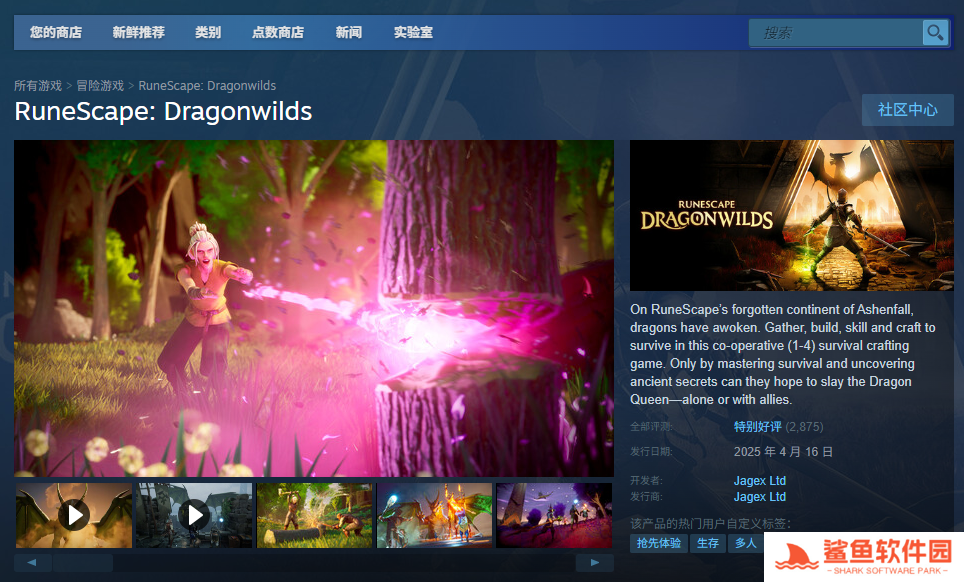Viewport: 964px width, 582px height.
Task: Go to 点数商店 tab
Action: point(277,33)
